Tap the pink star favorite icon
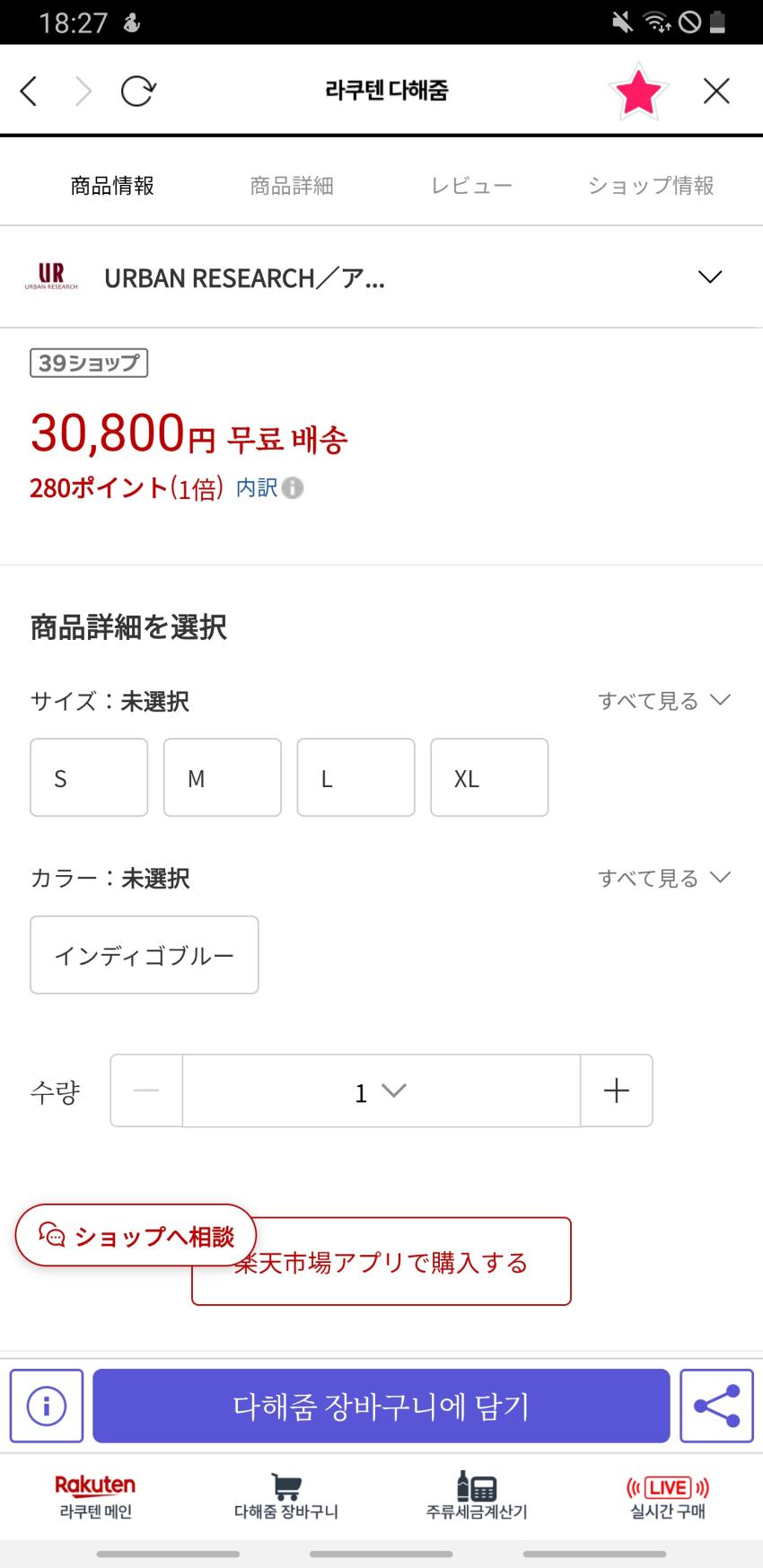The height and width of the screenshot is (1568, 763). (637, 91)
